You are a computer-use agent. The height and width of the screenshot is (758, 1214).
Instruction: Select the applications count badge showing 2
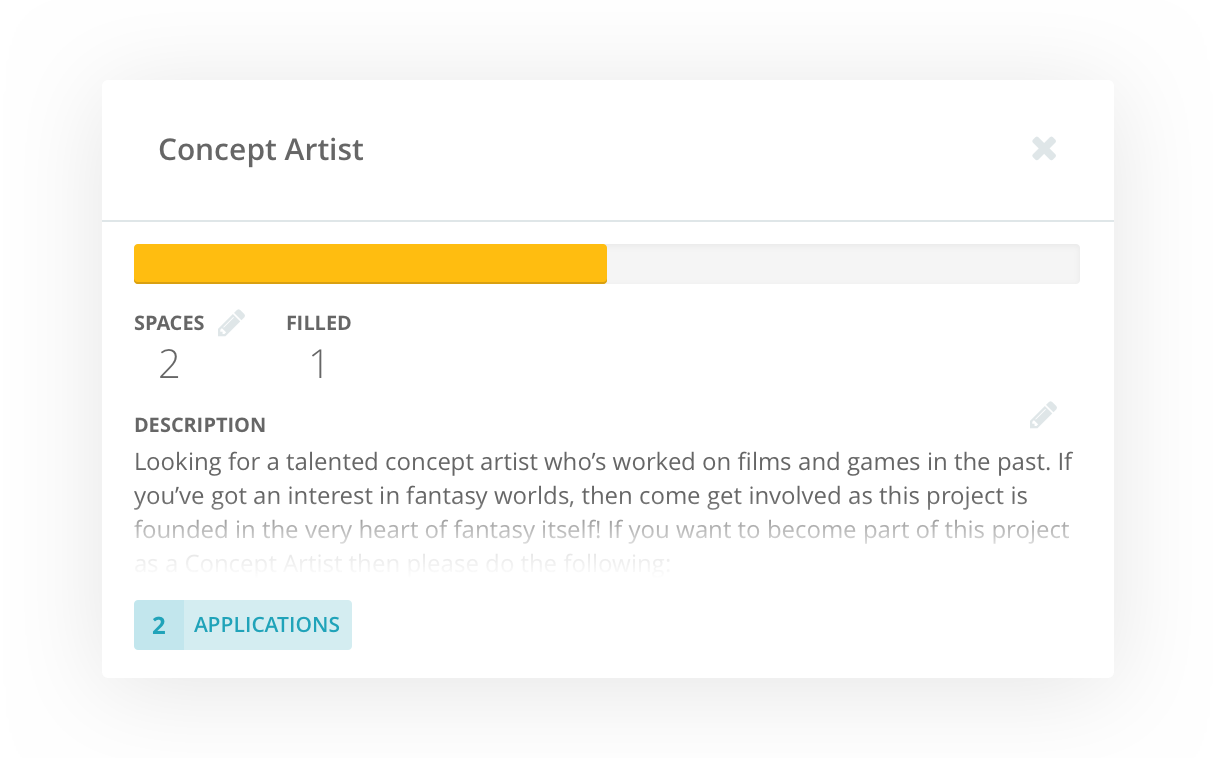pyautogui.click(x=159, y=625)
